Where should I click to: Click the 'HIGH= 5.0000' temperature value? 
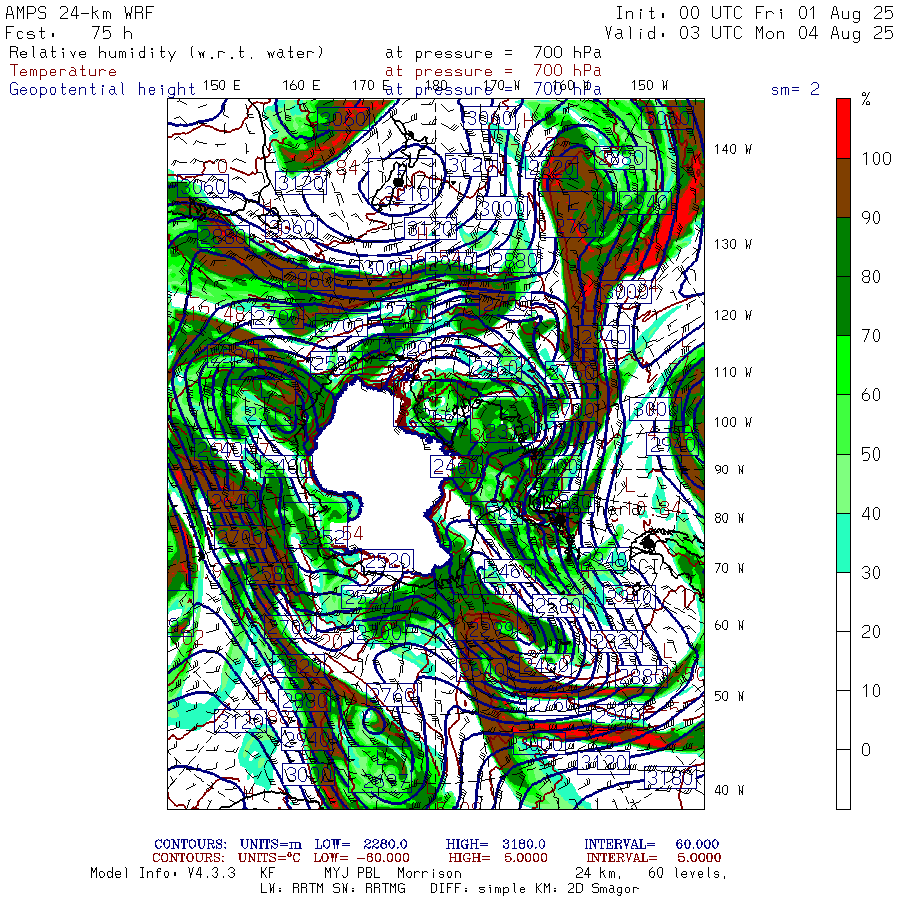click(498, 858)
